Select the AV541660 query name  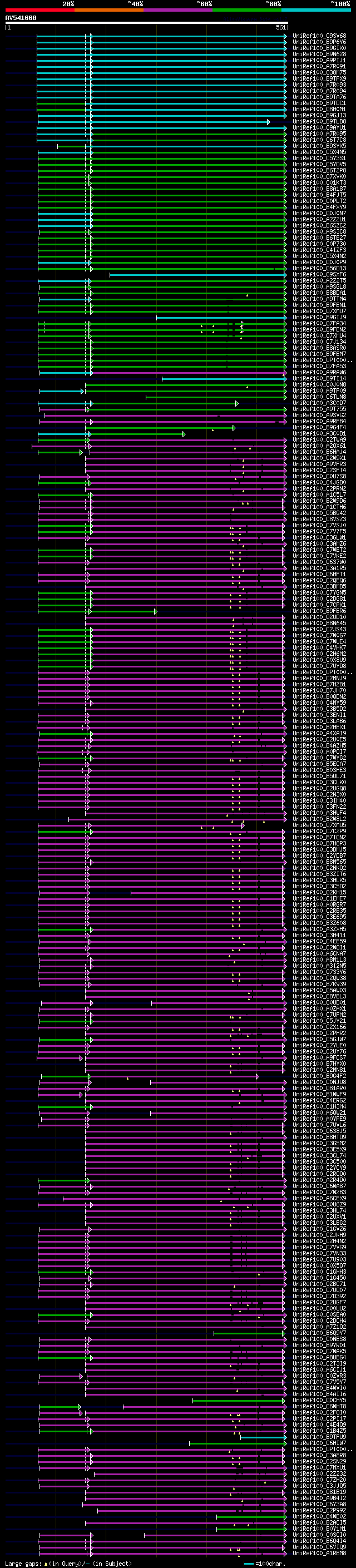[21, 18]
